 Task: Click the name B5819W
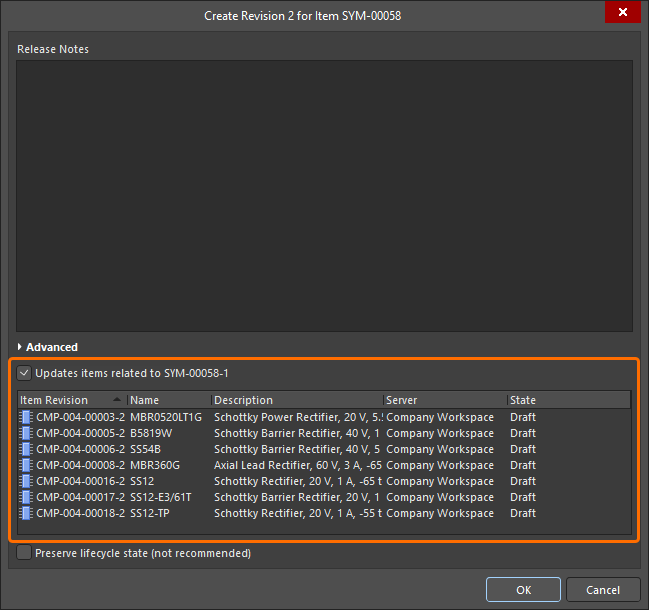[151, 433]
